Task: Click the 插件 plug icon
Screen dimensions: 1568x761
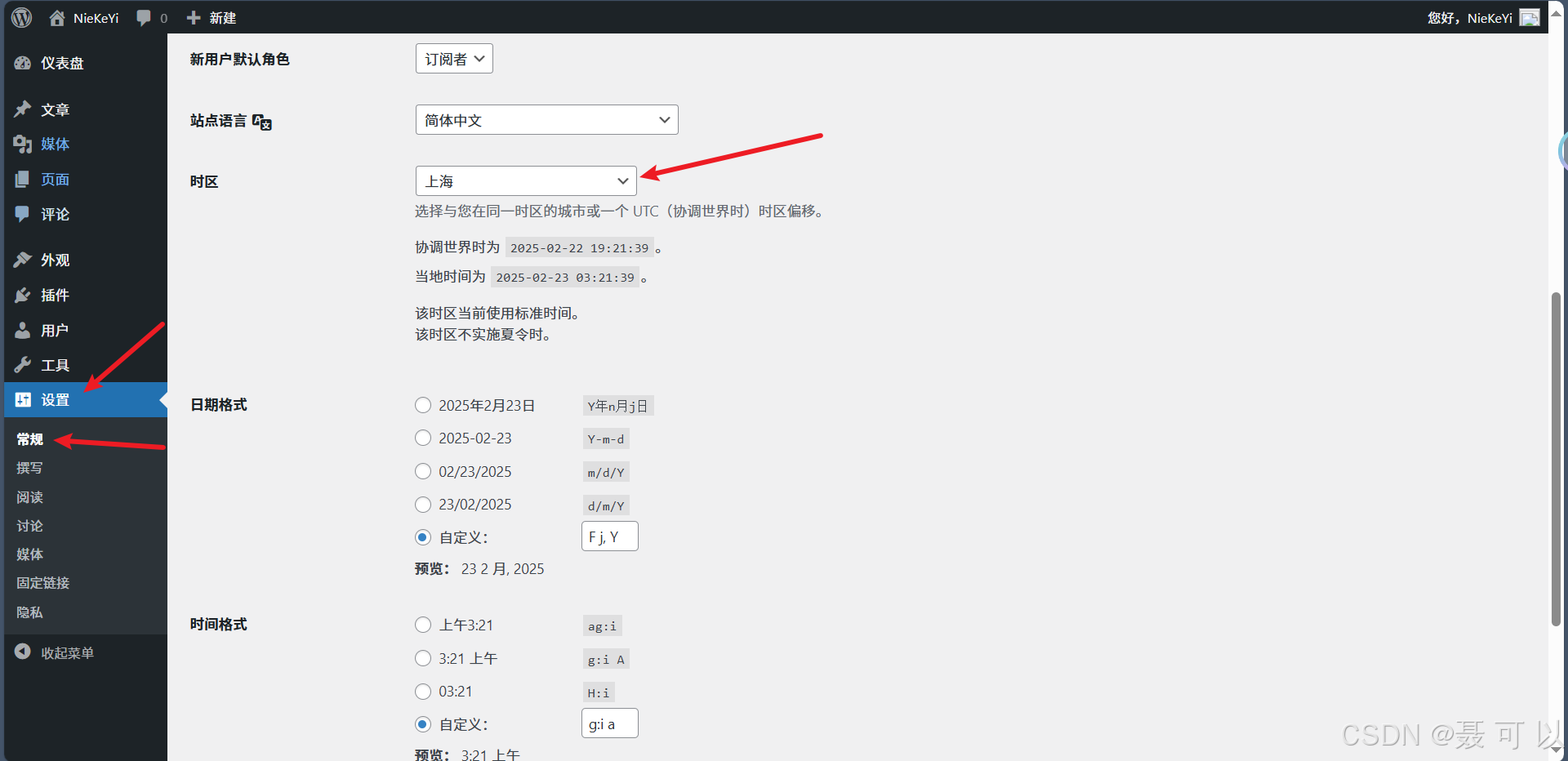Action: pos(23,295)
